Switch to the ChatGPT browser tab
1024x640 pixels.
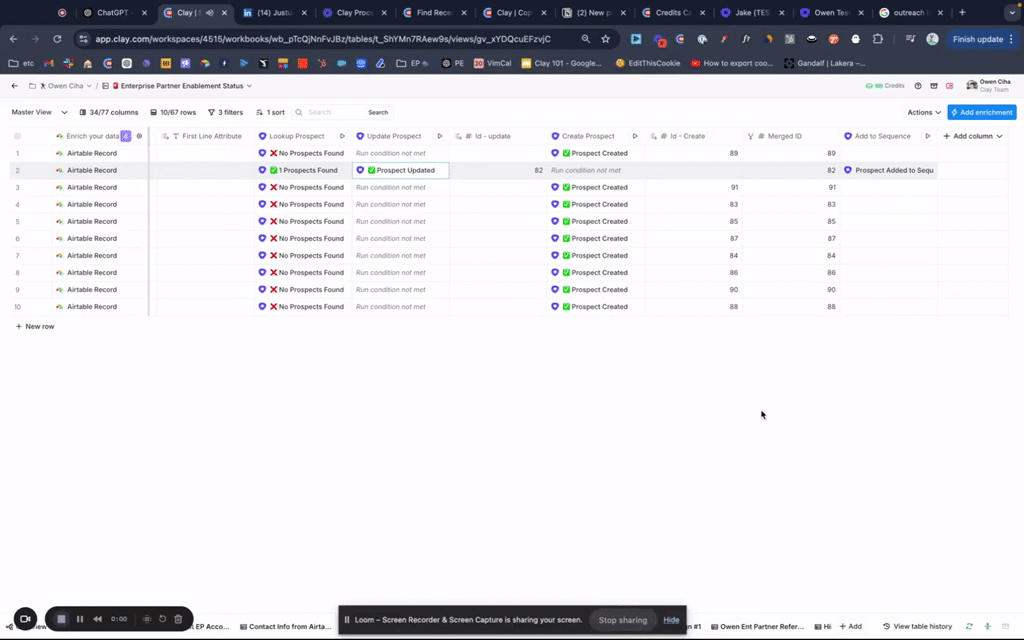[x=112, y=13]
